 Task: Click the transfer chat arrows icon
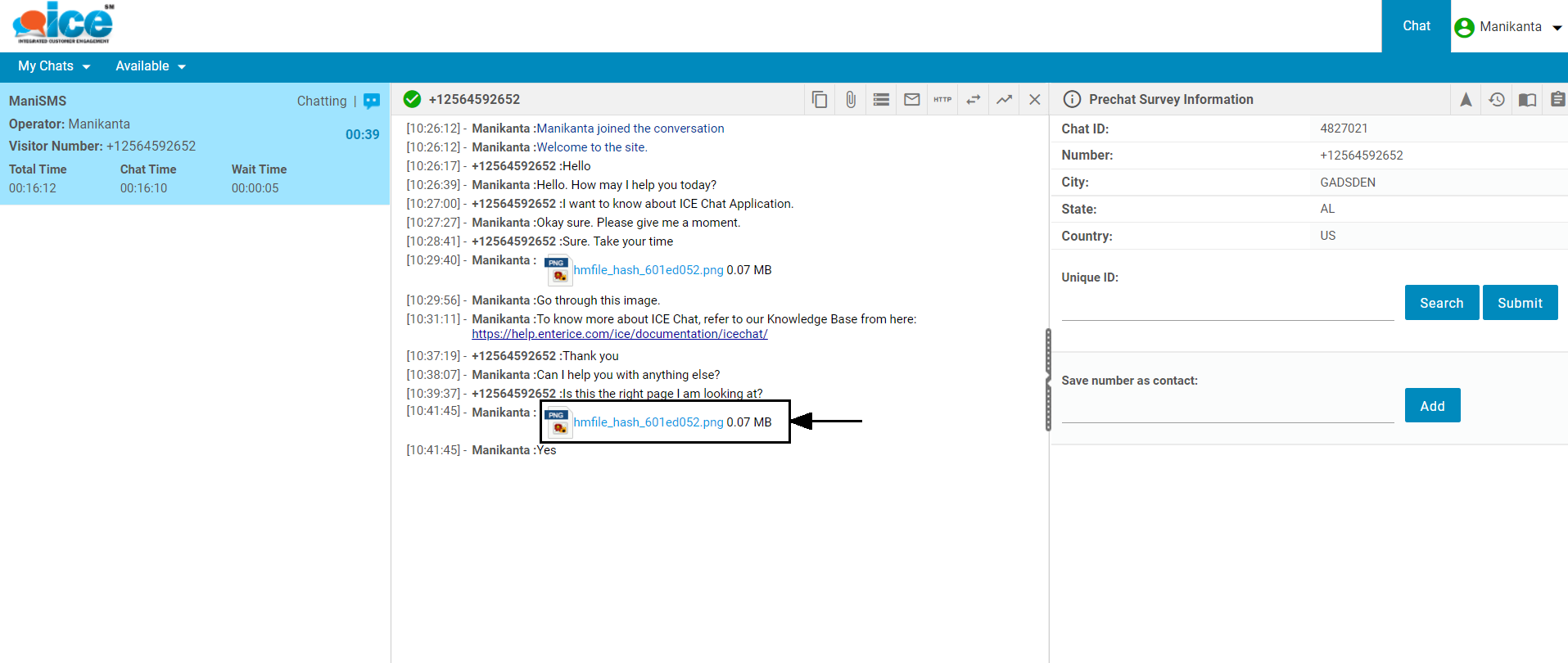point(973,100)
